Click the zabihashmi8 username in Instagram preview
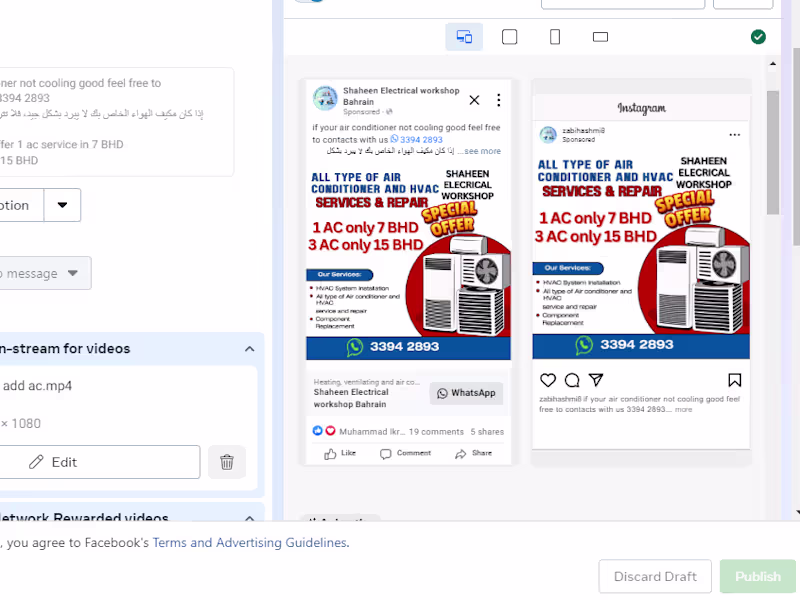 tap(584, 131)
